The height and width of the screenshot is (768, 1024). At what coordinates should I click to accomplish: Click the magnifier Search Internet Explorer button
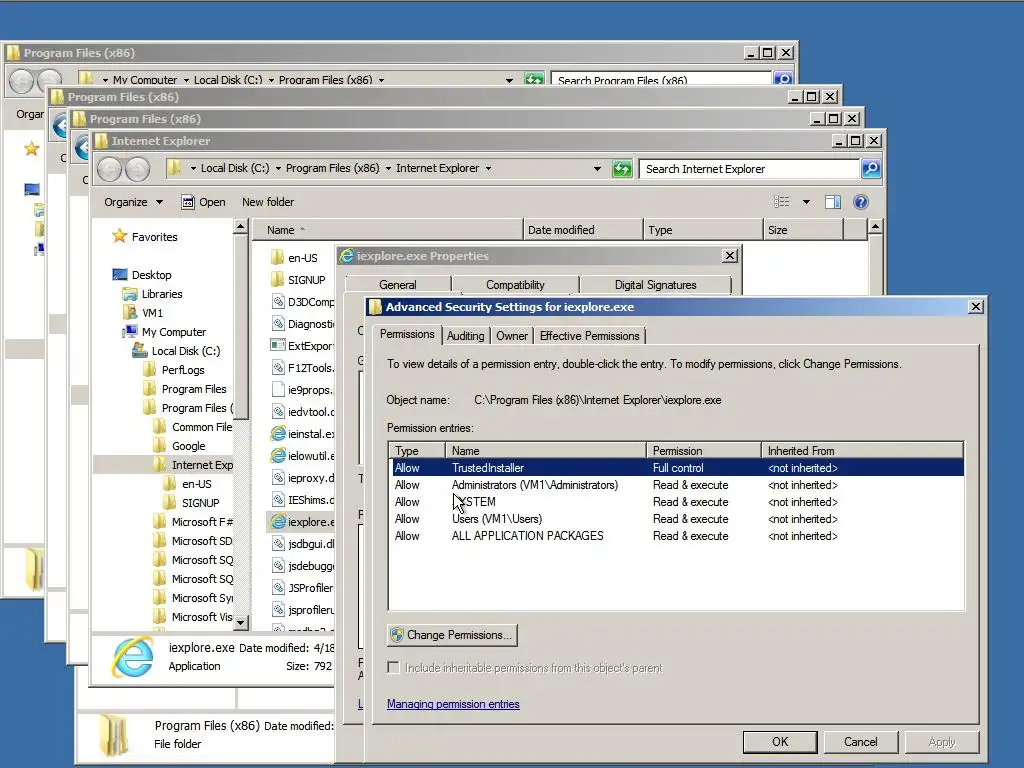tap(871, 169)
